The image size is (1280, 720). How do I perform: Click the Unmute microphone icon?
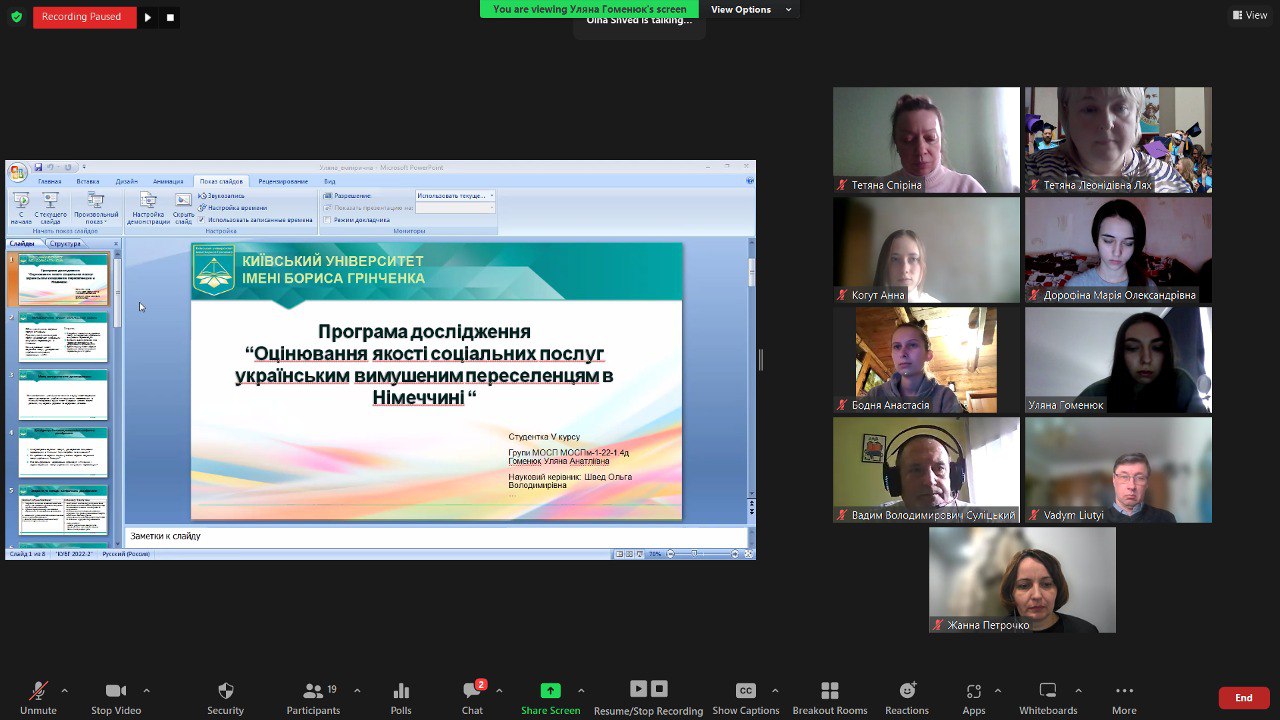(38, 691)
